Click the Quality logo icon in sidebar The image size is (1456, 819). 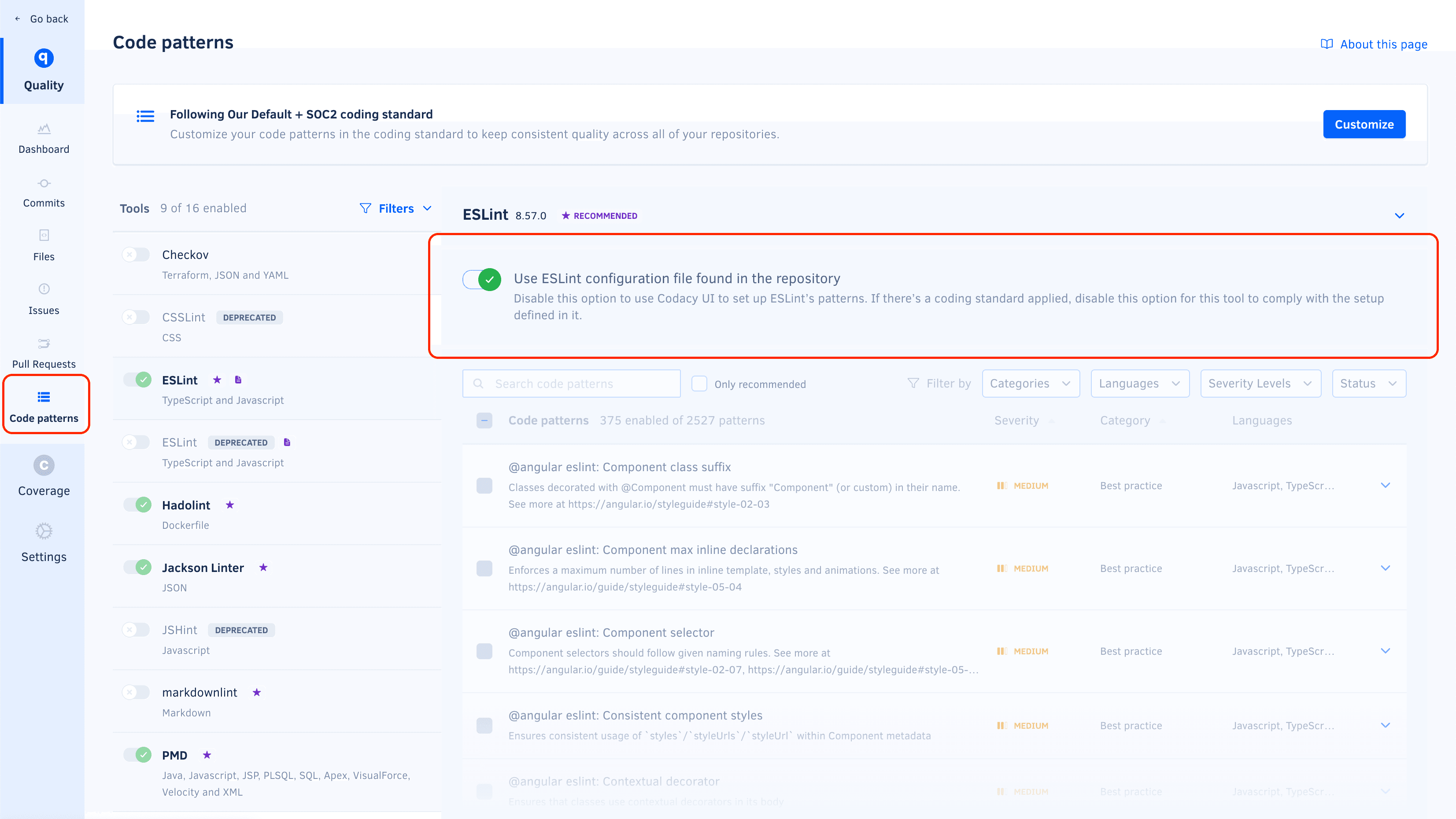pos(44,58)
